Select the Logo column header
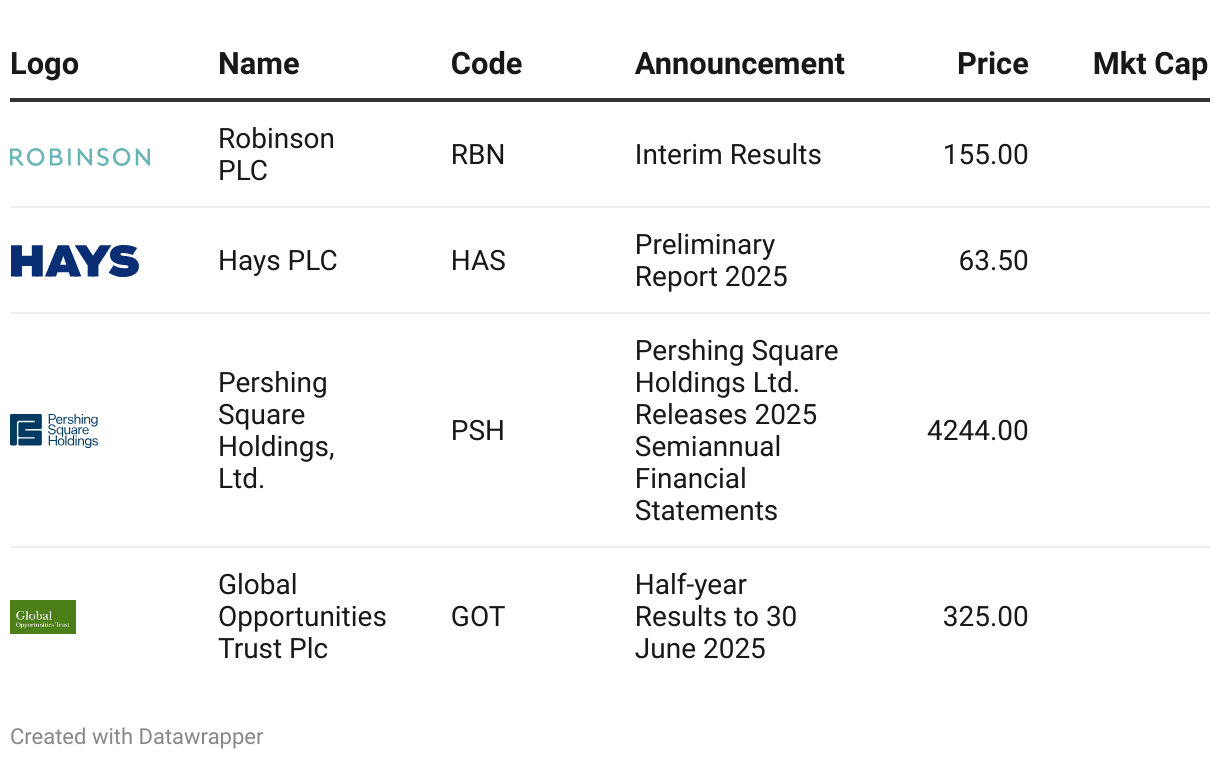 [x=44, y=64]
